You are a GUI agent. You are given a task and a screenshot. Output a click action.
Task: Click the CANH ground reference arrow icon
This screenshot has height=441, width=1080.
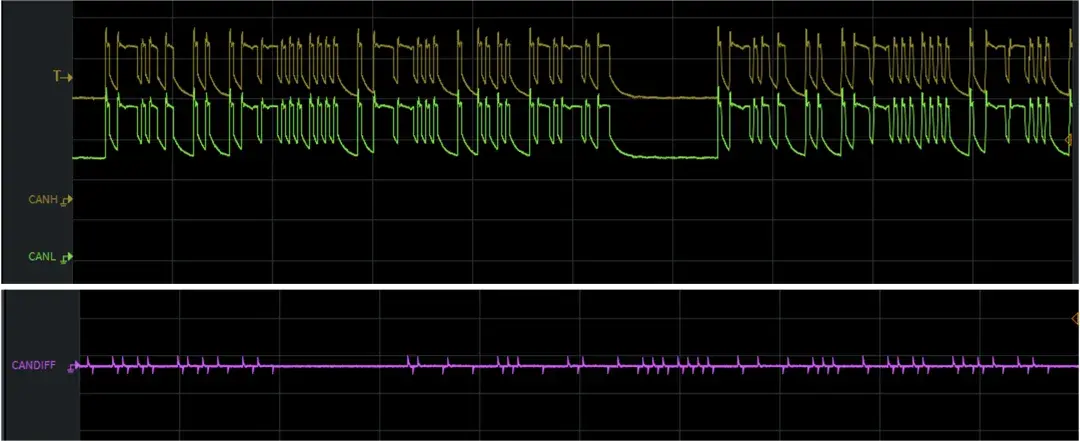coord(67,201)
